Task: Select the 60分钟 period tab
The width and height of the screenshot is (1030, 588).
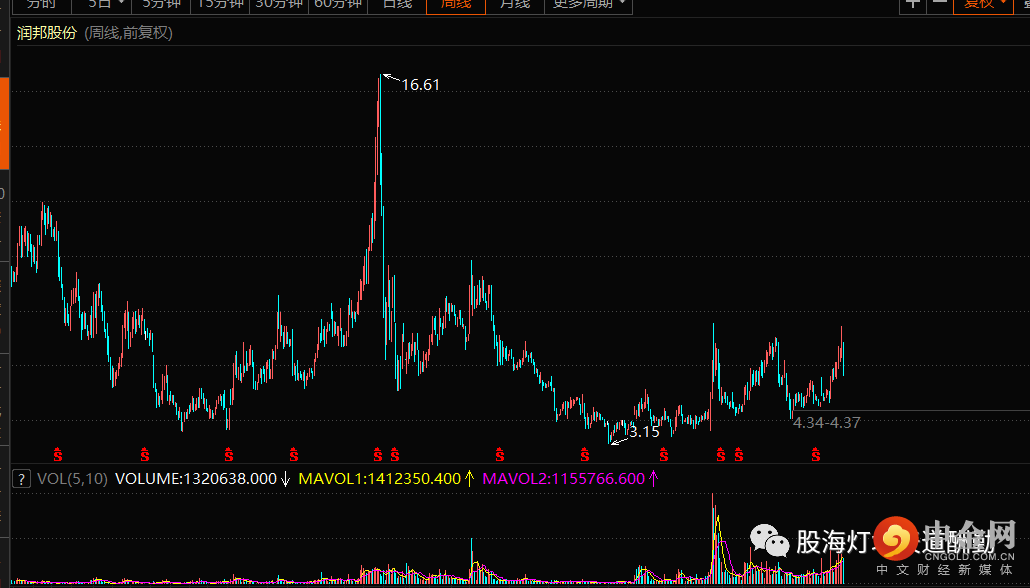Action: [x=338, y=5]
